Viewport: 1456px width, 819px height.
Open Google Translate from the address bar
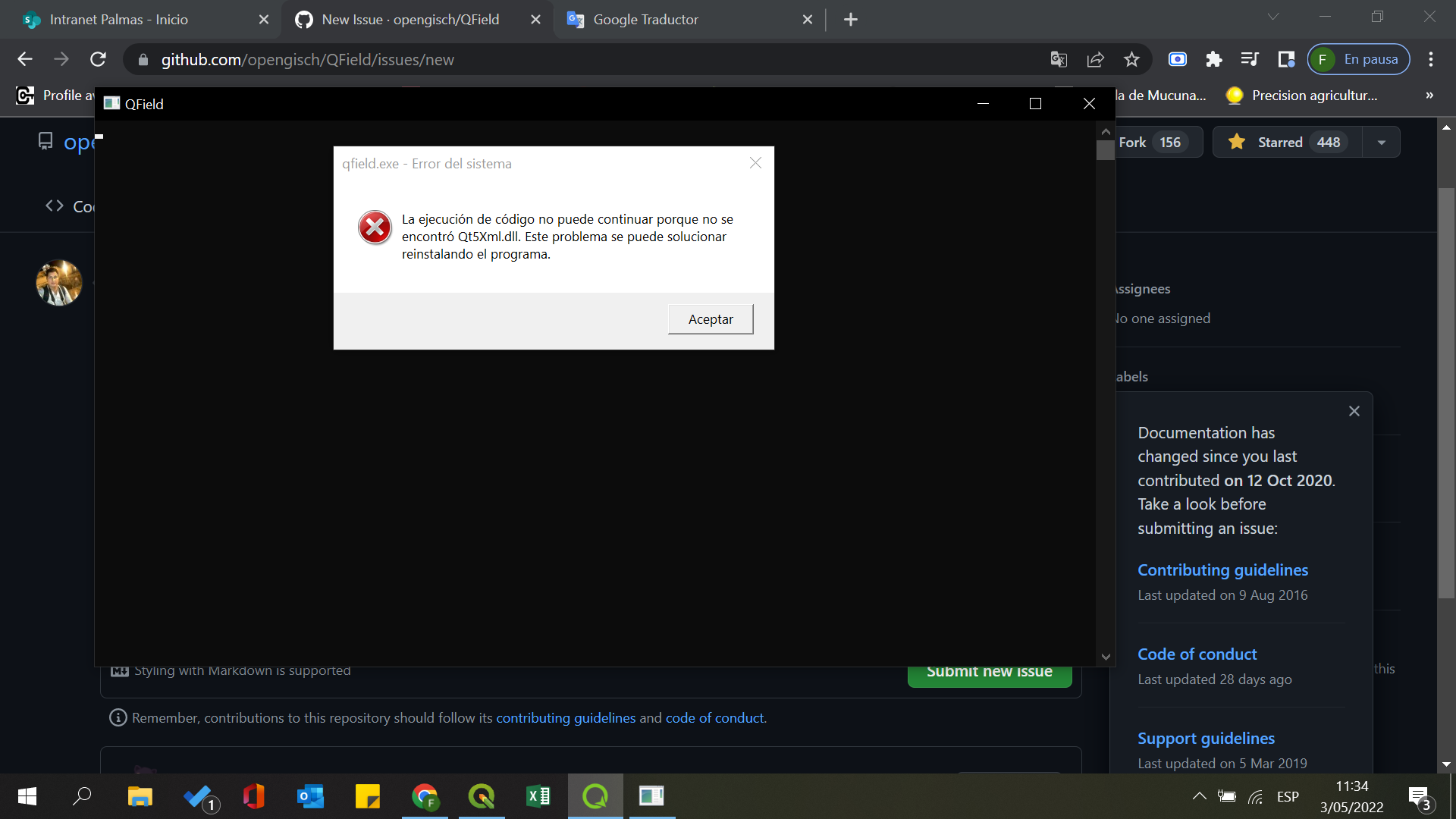click(x=1059, y=59)
